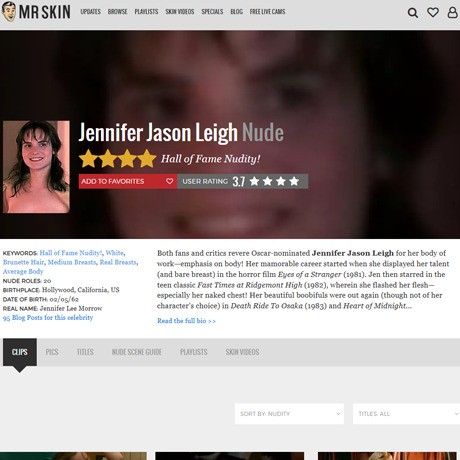Open the Specials menu

pyautogui.click(x=212, y=12)
